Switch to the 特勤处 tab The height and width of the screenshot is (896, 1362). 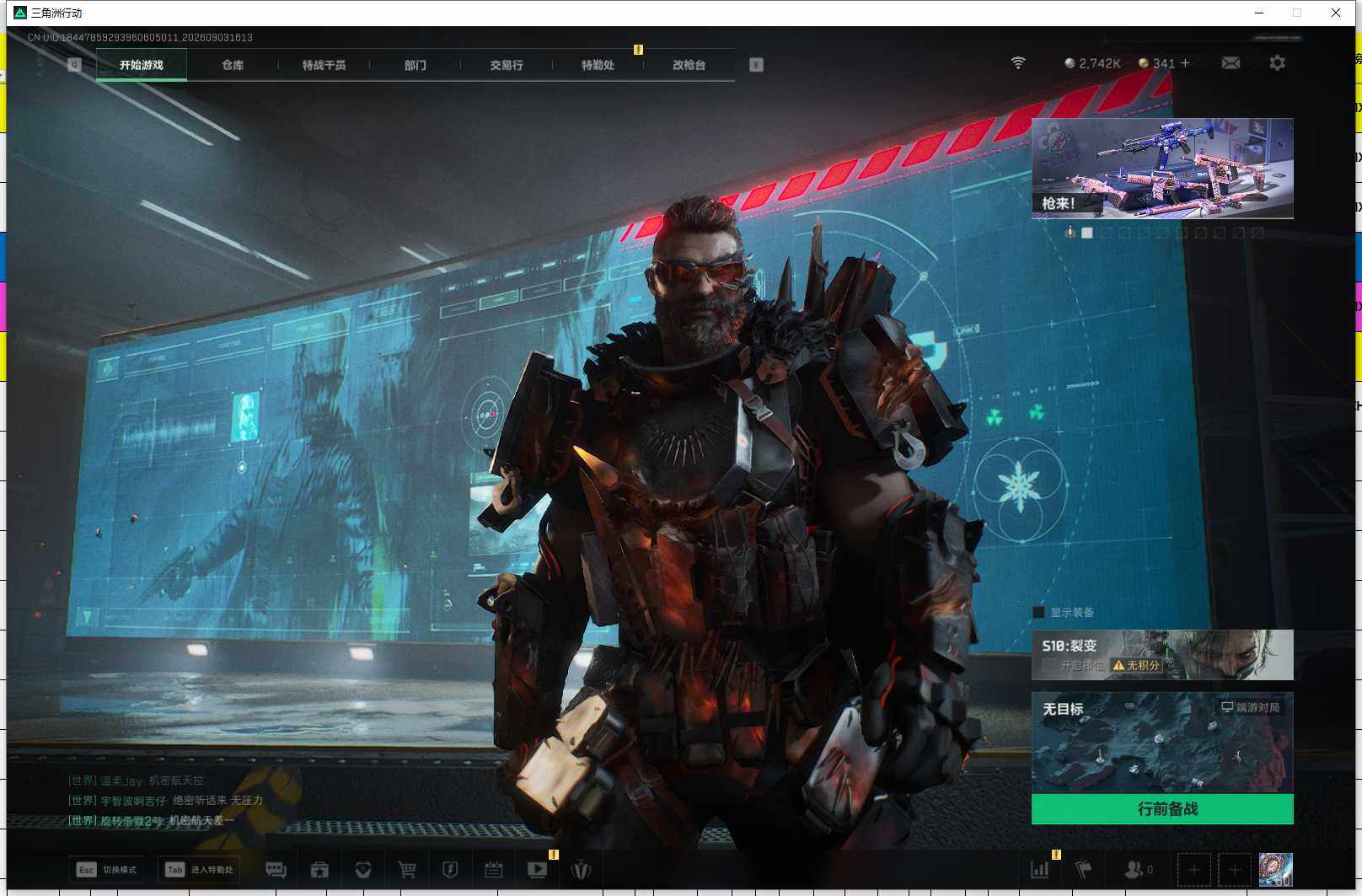click(598, 65)
